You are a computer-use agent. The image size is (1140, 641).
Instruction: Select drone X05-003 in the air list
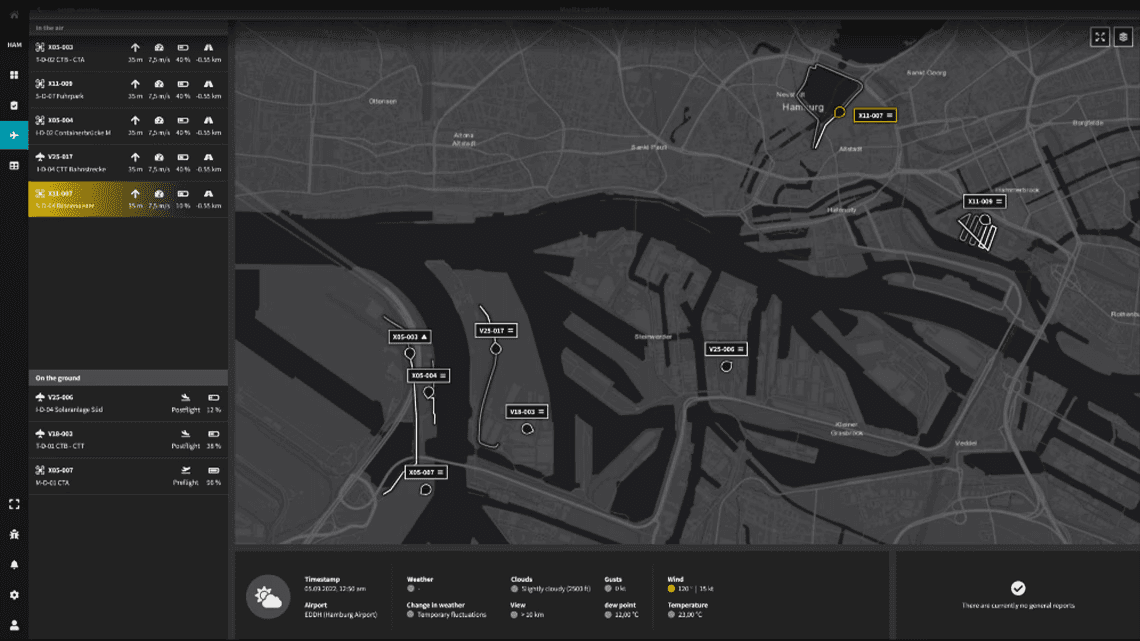(x=128, y=53)
